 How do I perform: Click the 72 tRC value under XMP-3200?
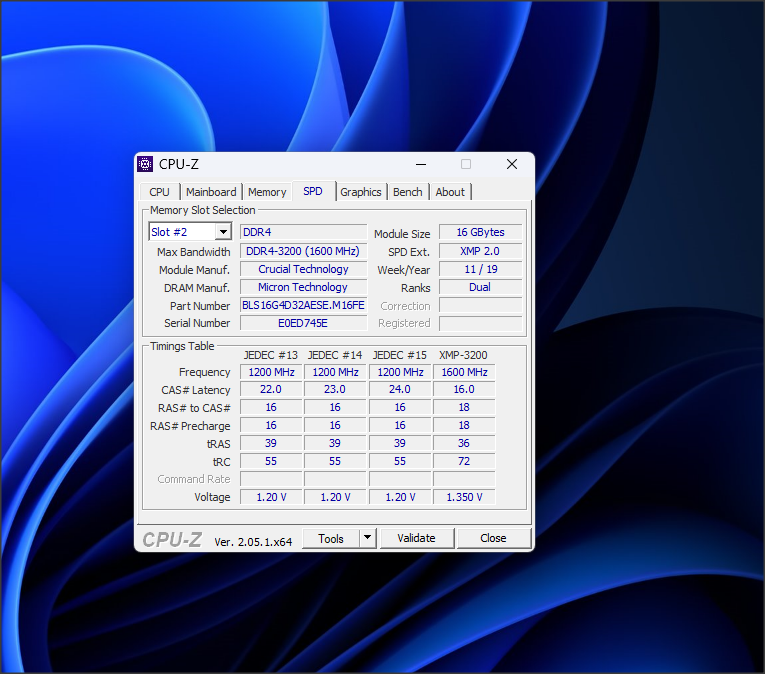pyautogui.click(x=464, y=461)
